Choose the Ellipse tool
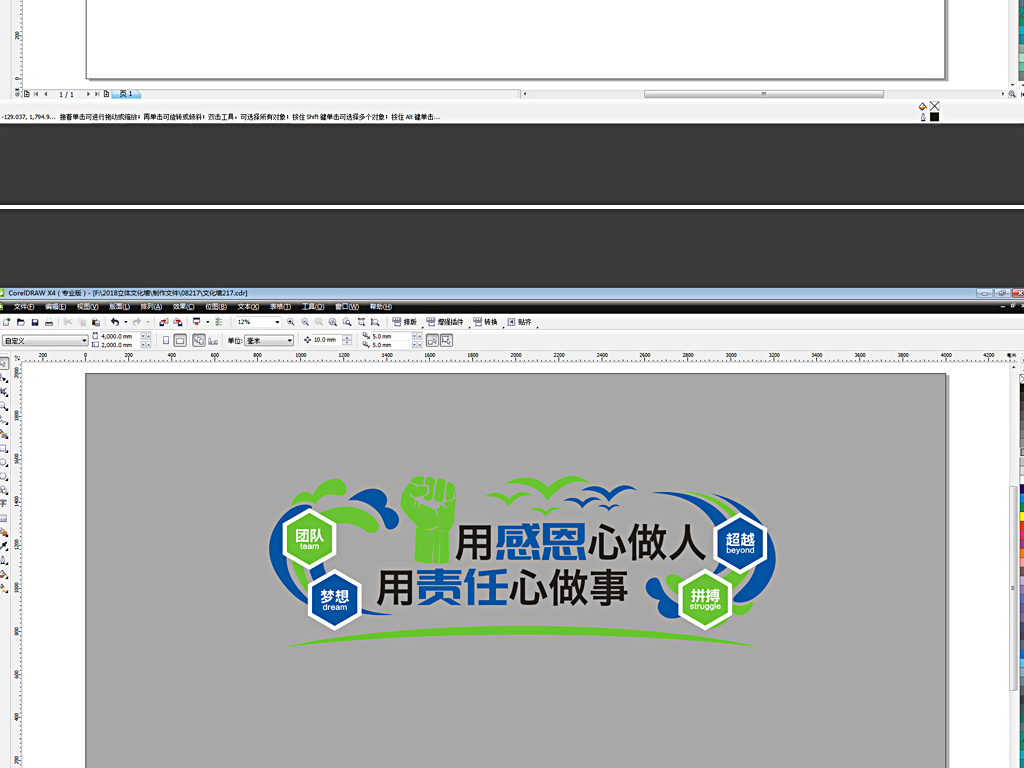This screenshot has height=768, width=1024. (6, 461)
